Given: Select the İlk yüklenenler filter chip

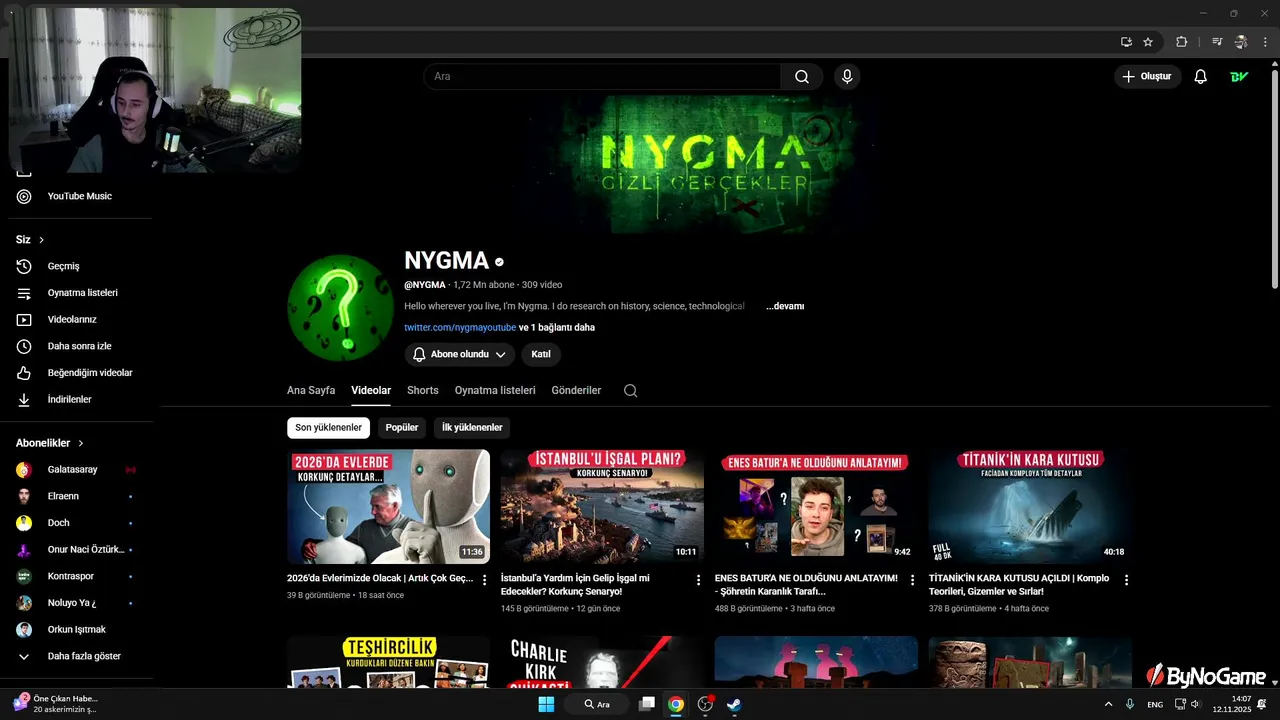Looking at the screenshot, I should point(472,428).
